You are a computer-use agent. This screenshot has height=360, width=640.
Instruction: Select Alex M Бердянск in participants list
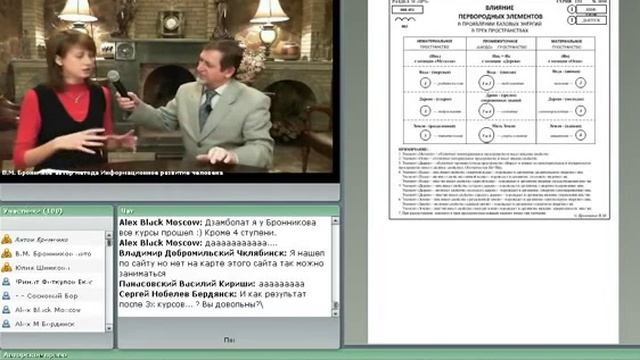click(x=45, y=324)
